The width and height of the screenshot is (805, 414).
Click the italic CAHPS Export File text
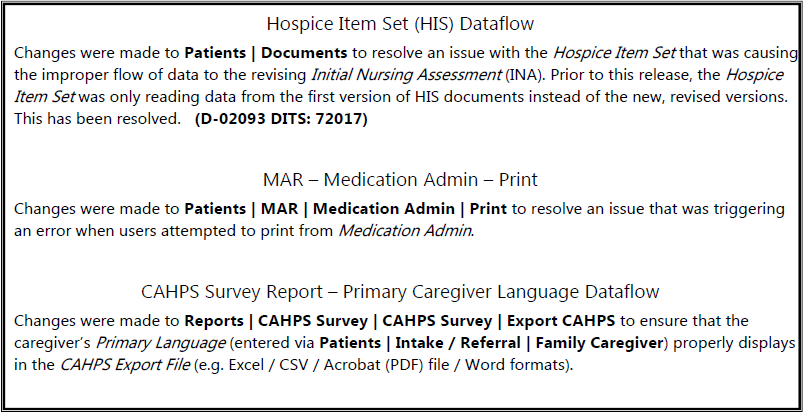click(x=104, y=364)
